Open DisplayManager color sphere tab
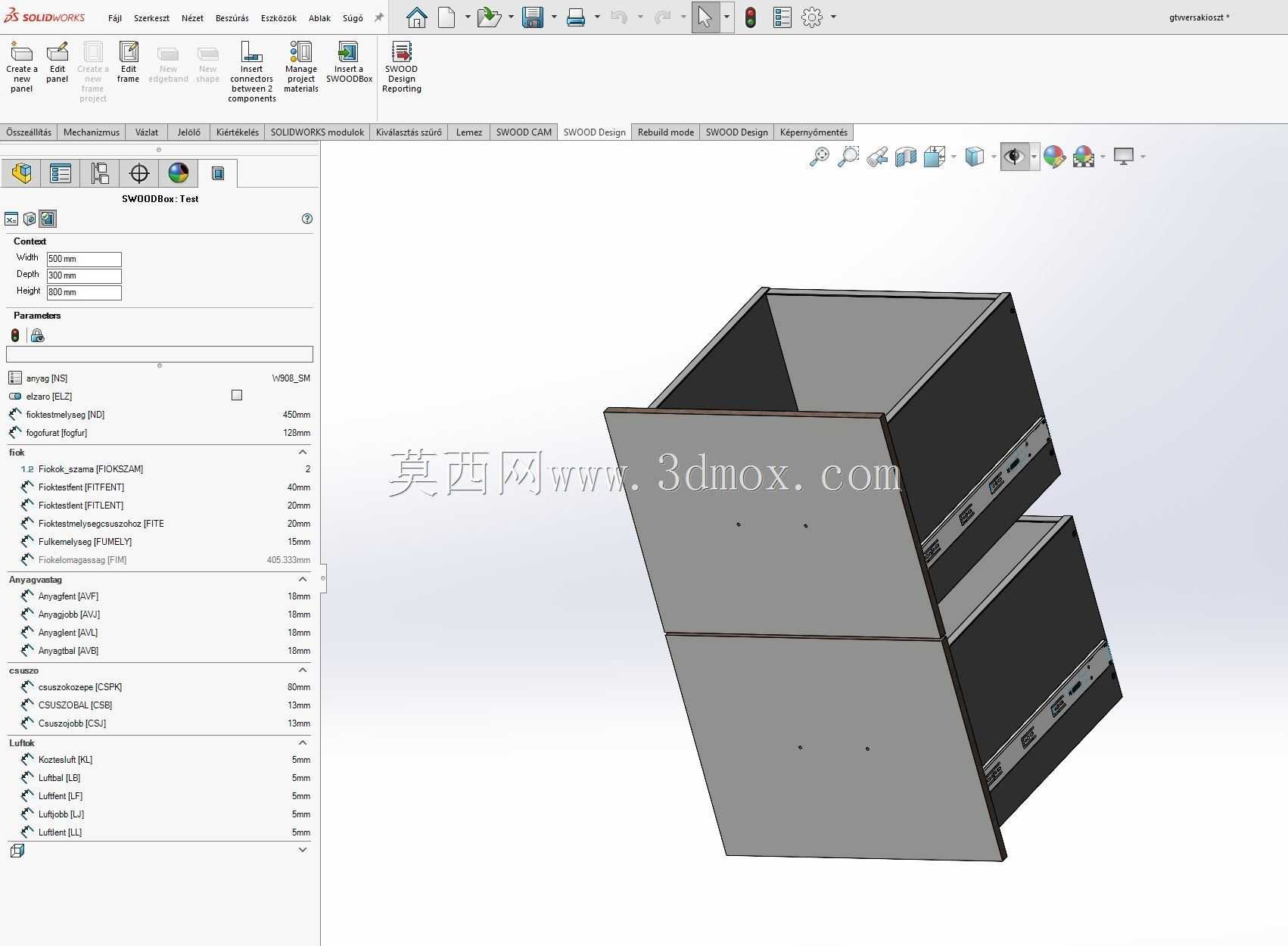The image size is (1288, 946). (x=179, y=173)
